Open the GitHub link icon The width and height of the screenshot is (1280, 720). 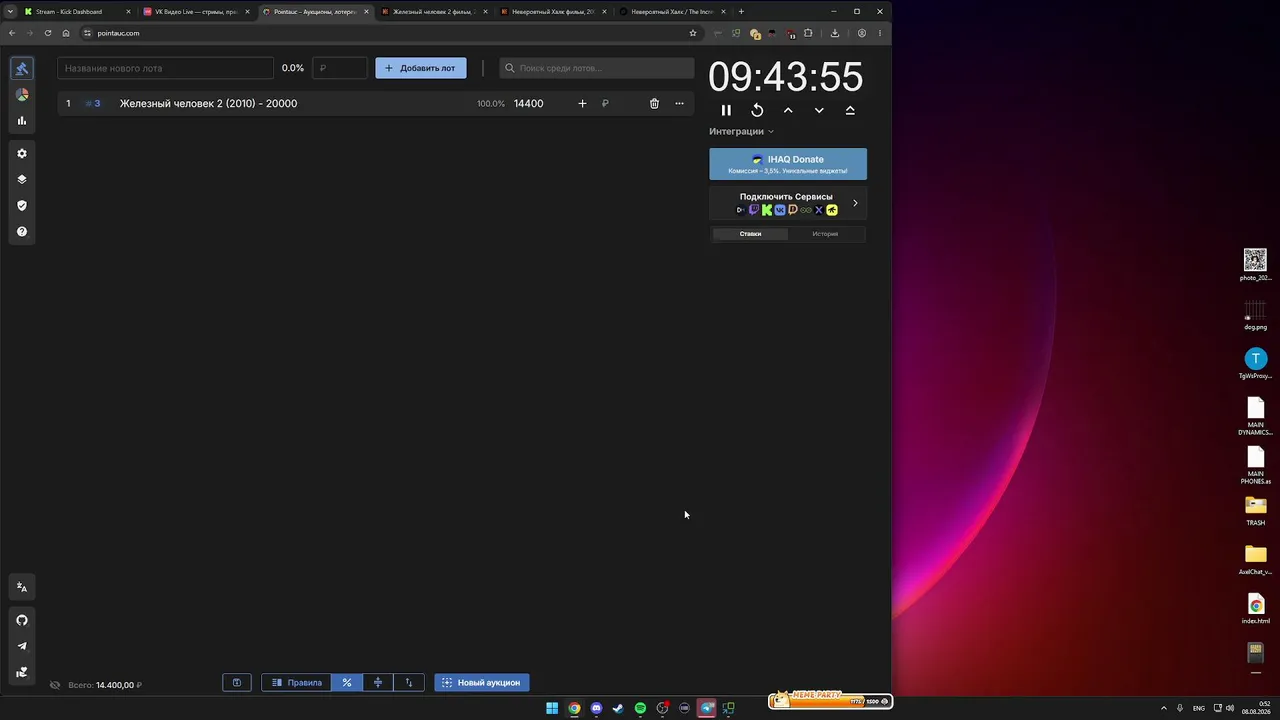(x=22, y=620)
